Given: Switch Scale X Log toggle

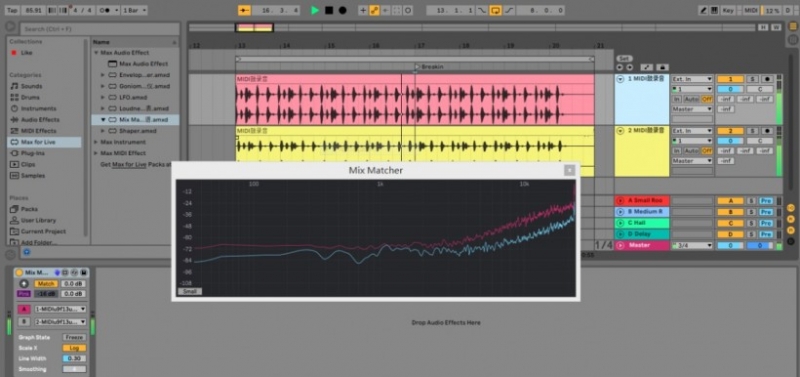Looking at the screenshot, I should coord(74,348).
